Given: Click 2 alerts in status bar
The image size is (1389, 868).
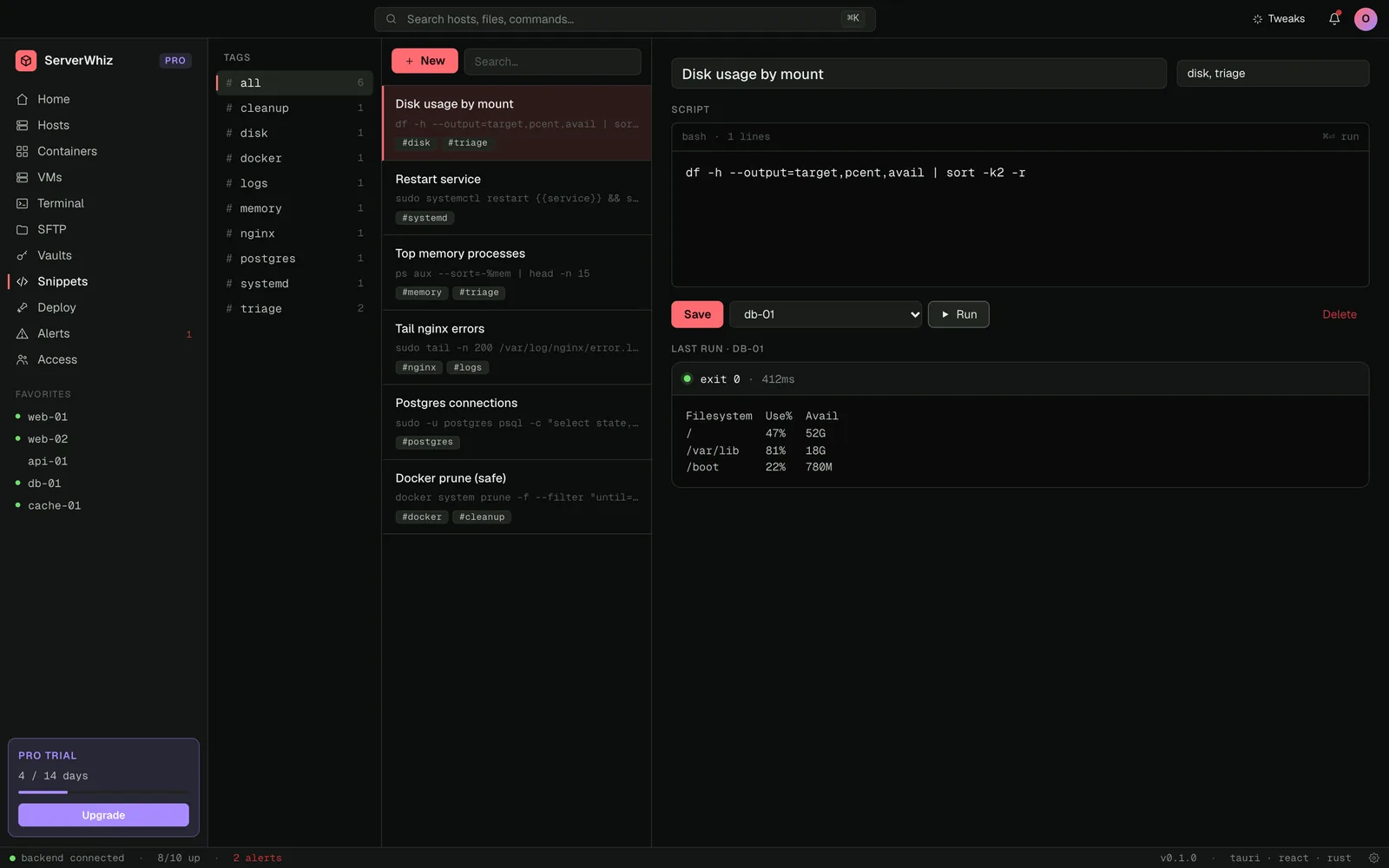Looking at the screenshot, I should (x=257, y=858).
